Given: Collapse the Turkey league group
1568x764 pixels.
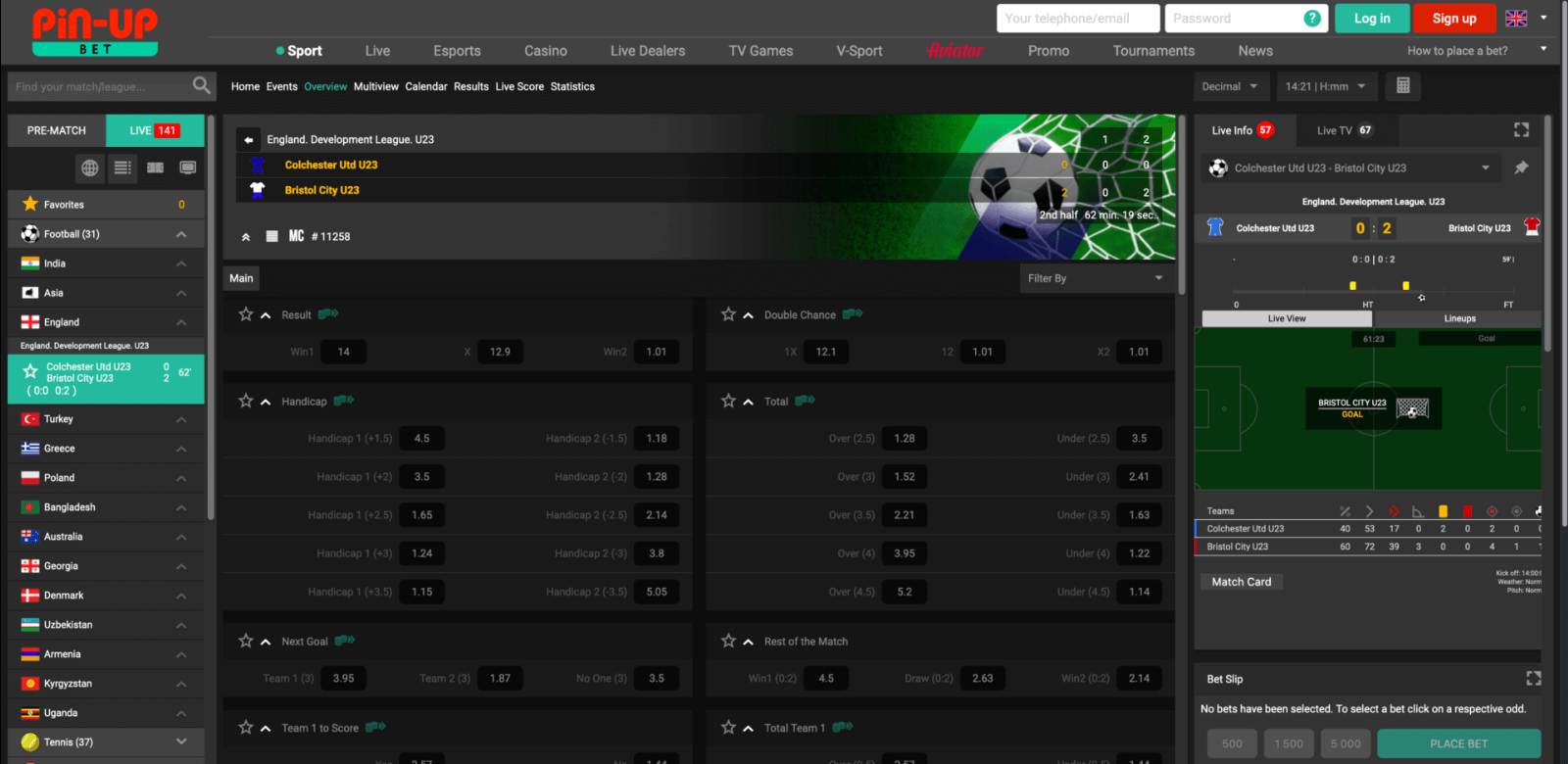Looking at the screenshot, I should tap(181, 419).
